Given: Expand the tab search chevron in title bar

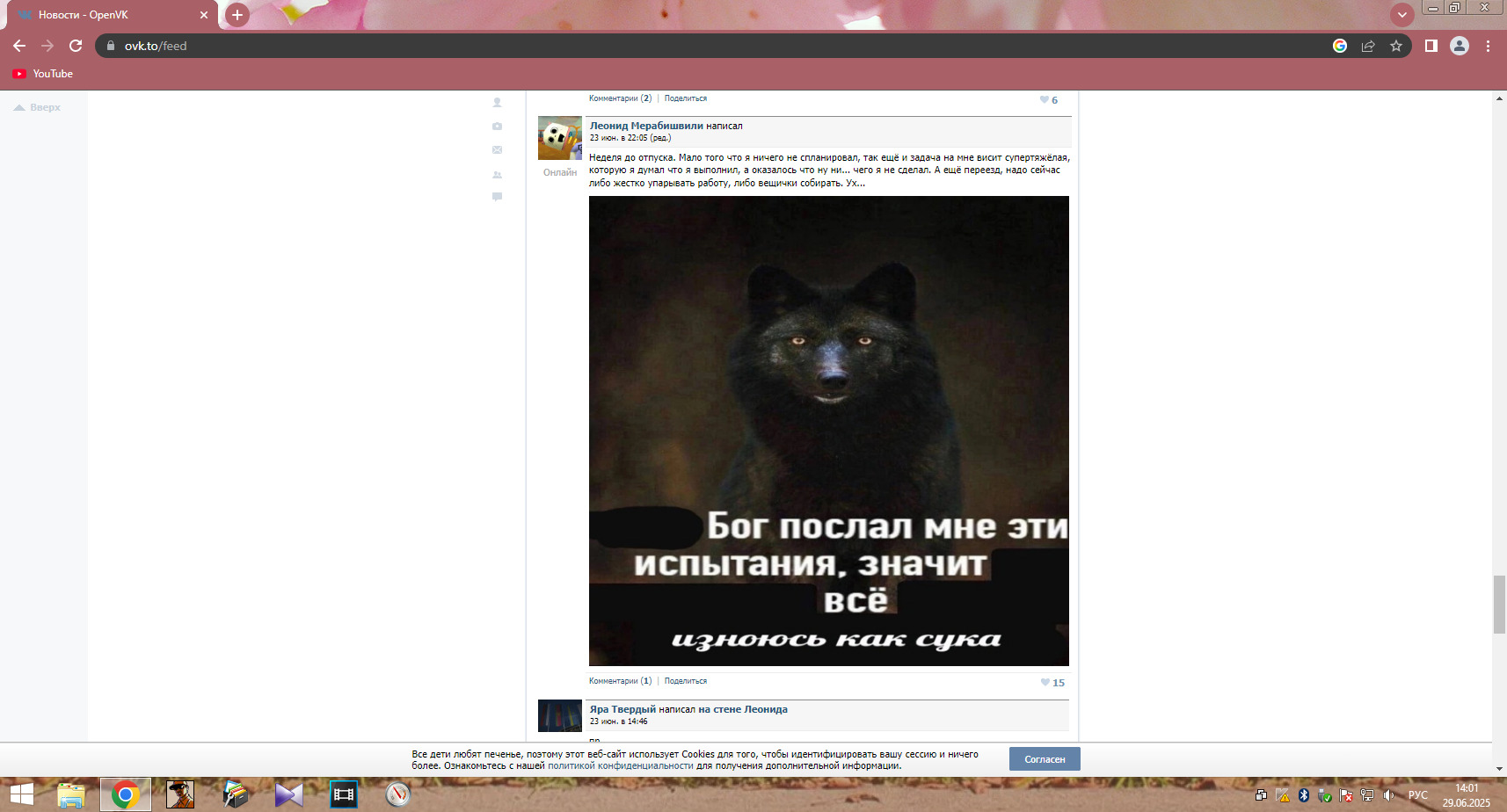Looking at the screenshot, I should coord(1402,15).
